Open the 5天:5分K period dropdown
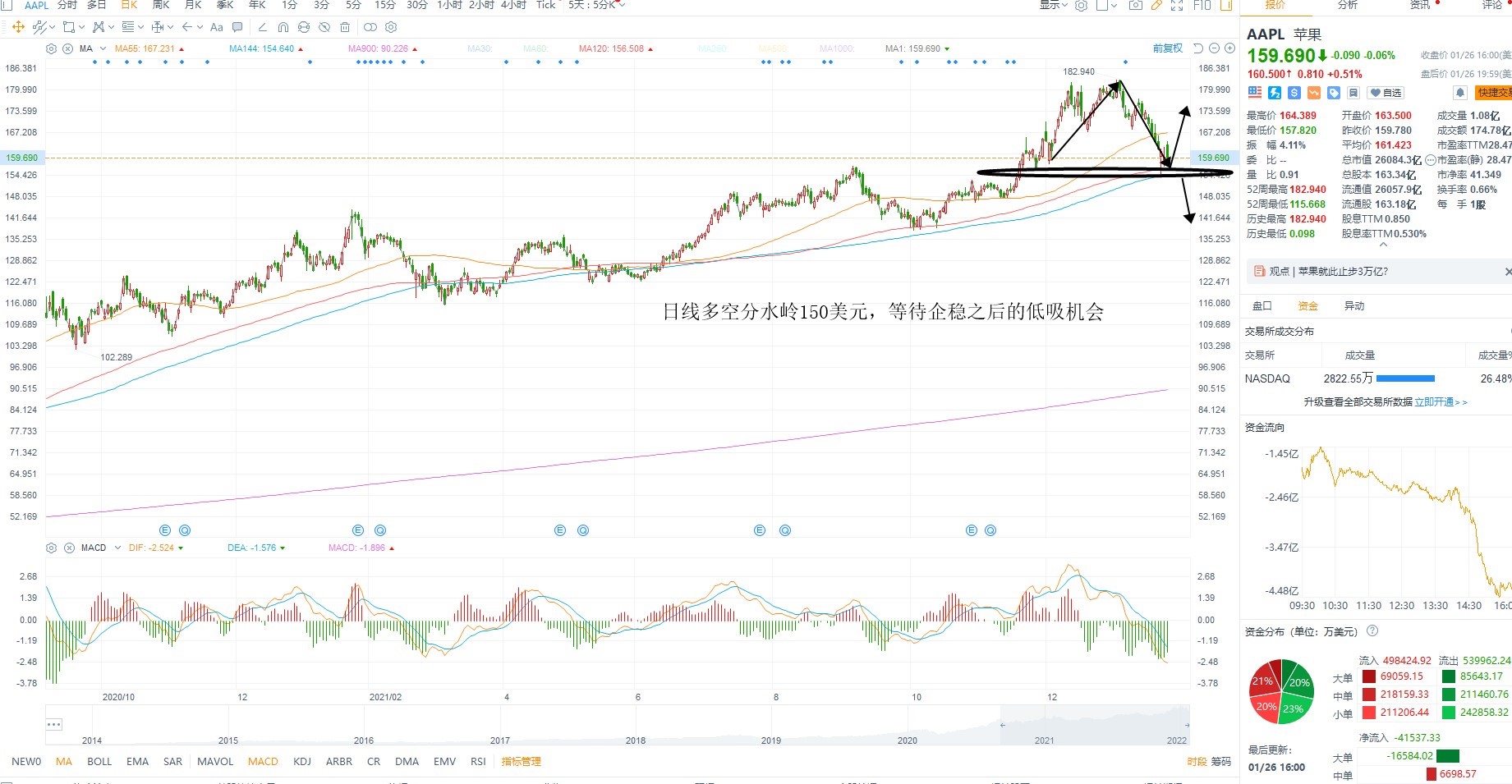Image resolution: width=1512 pixels, height=784 pixels. [597, 5]
